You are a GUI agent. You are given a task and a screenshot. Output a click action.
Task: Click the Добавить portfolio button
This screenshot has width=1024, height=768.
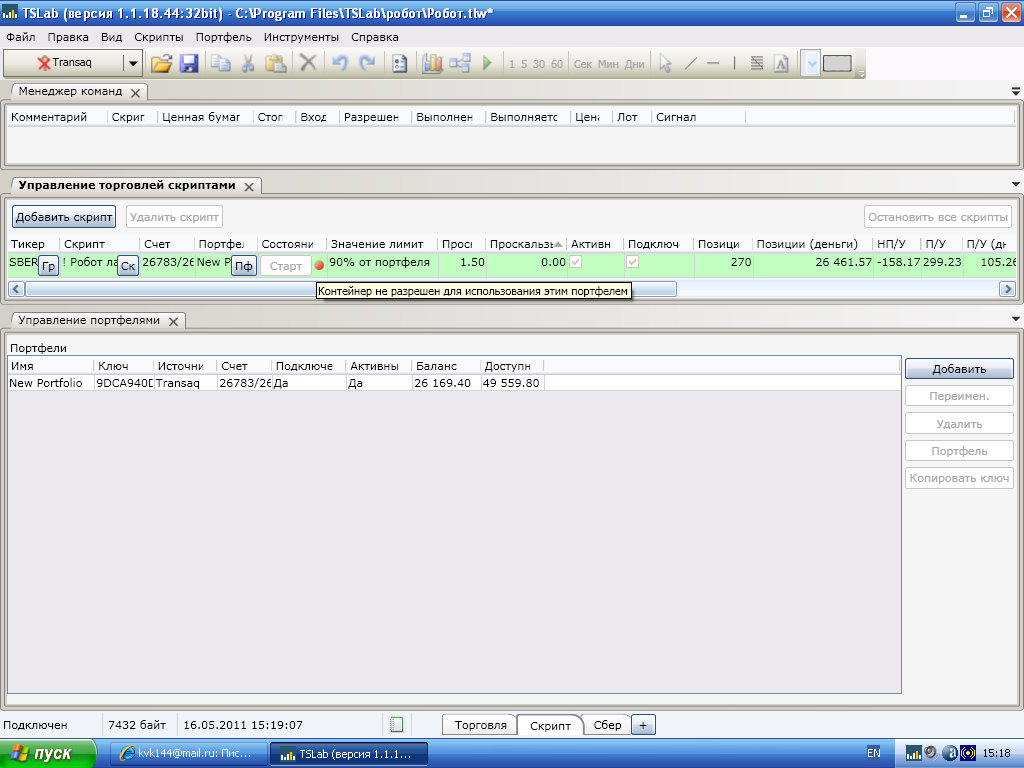pyautogui.click(x=959, y=369)
